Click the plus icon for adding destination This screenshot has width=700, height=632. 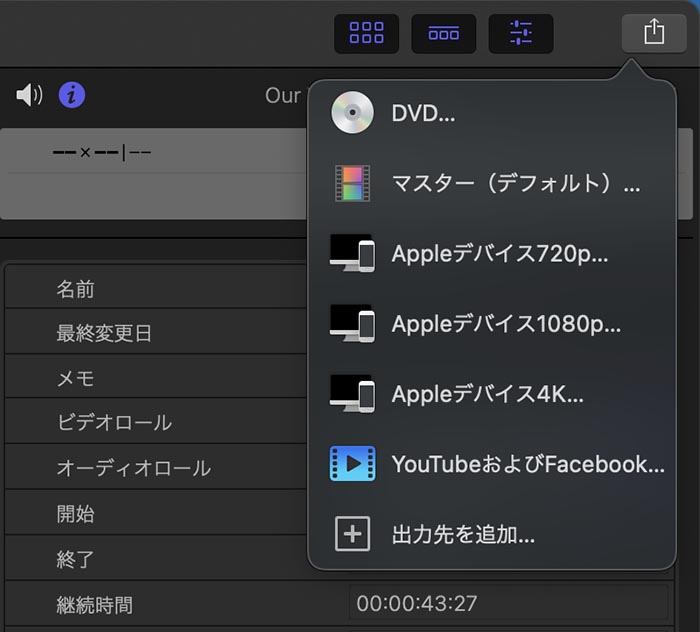[x=352, y=534]
